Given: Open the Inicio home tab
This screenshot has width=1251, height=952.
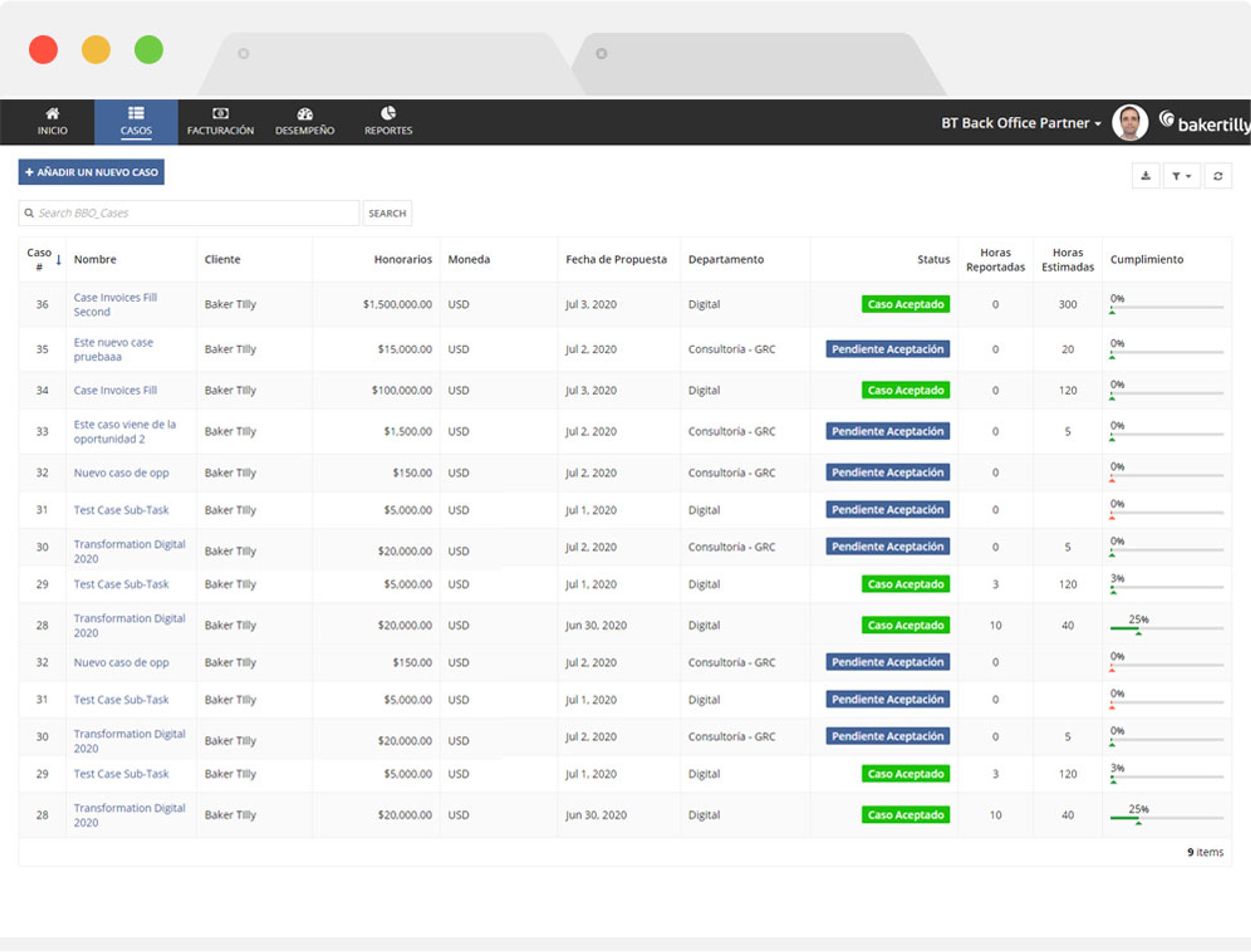Looking at the screenshot, I should tap(52, 122).
